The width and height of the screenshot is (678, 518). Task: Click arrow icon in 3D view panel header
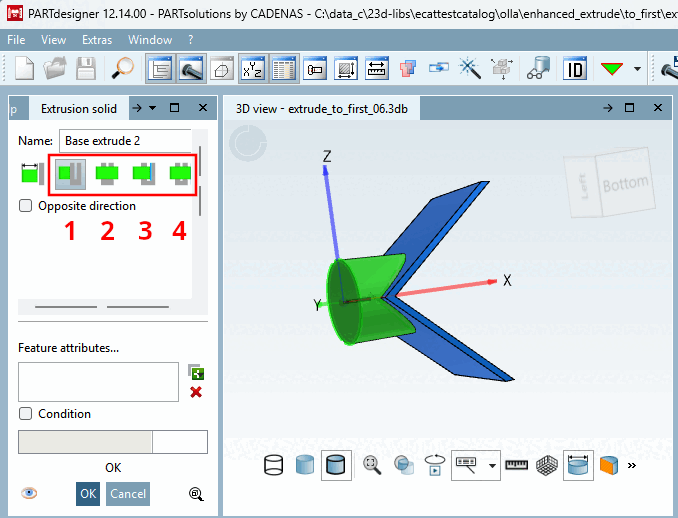click(x=608, y=108)
